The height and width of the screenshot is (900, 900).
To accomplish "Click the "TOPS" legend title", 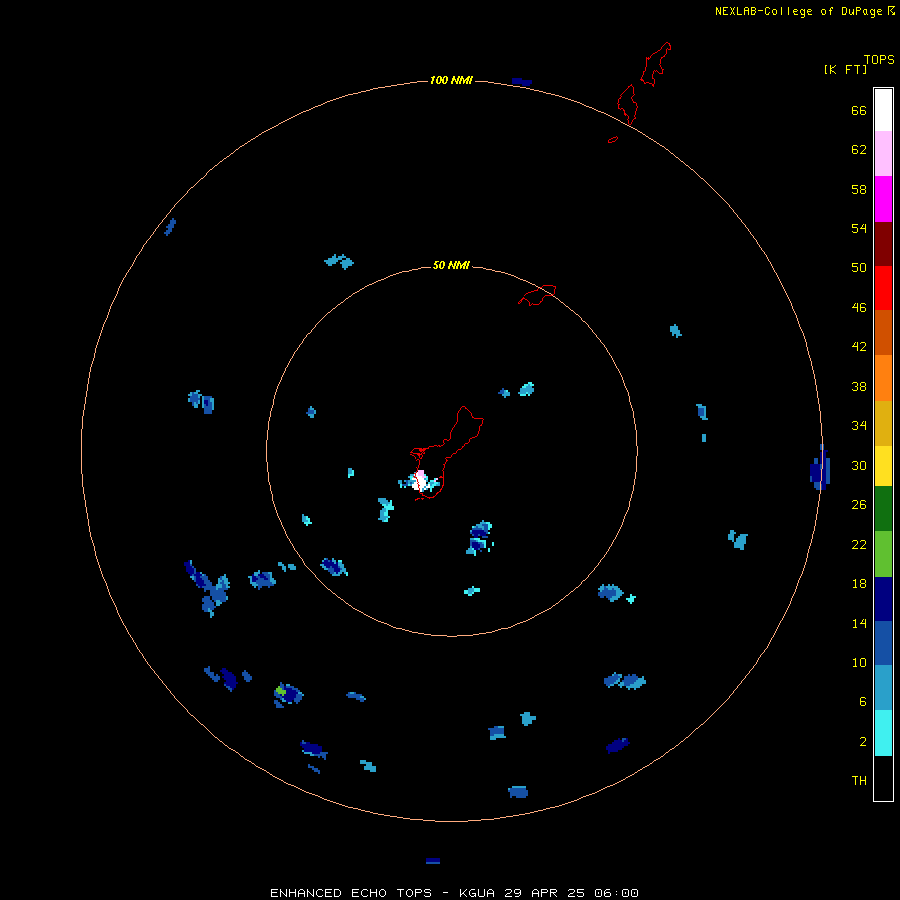I will 879,59.
